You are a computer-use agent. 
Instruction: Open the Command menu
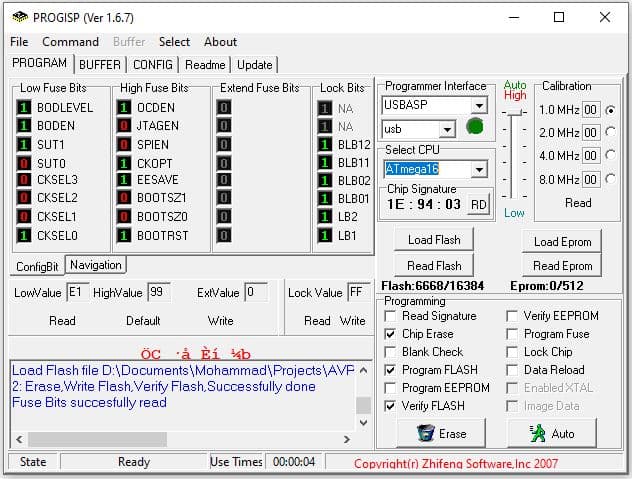coord(70,42)
